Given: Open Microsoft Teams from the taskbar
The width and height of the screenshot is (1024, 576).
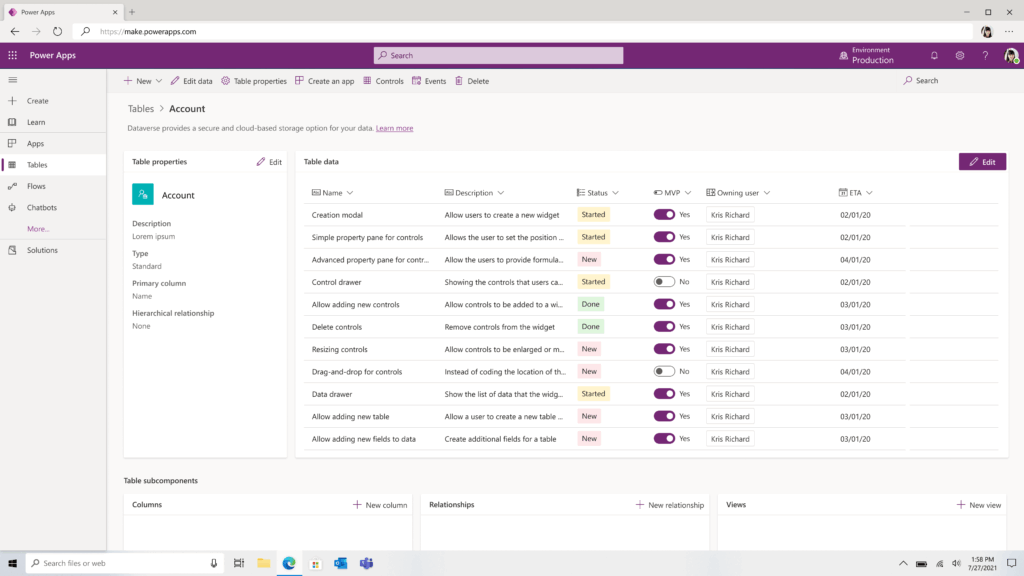Looking at the screenshot, I should click(366, 563).
